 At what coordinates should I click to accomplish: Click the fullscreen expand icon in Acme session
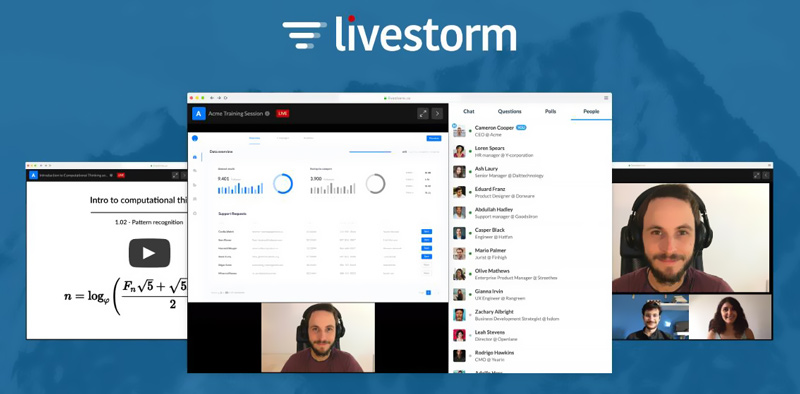[422, 113]
